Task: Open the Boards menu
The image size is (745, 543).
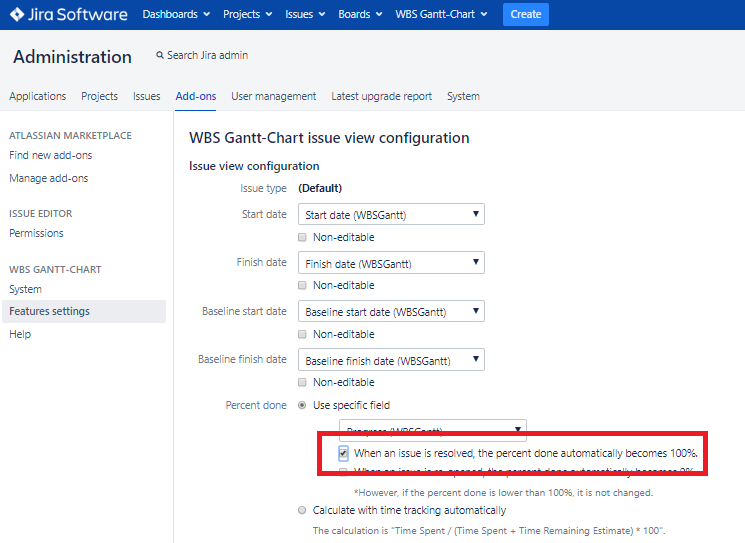Action: (360, 14)
